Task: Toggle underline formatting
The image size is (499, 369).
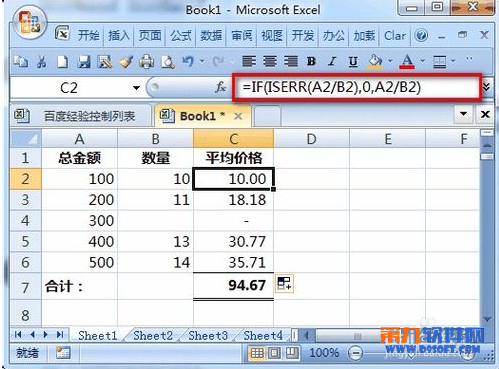Action: pos(353,61)
